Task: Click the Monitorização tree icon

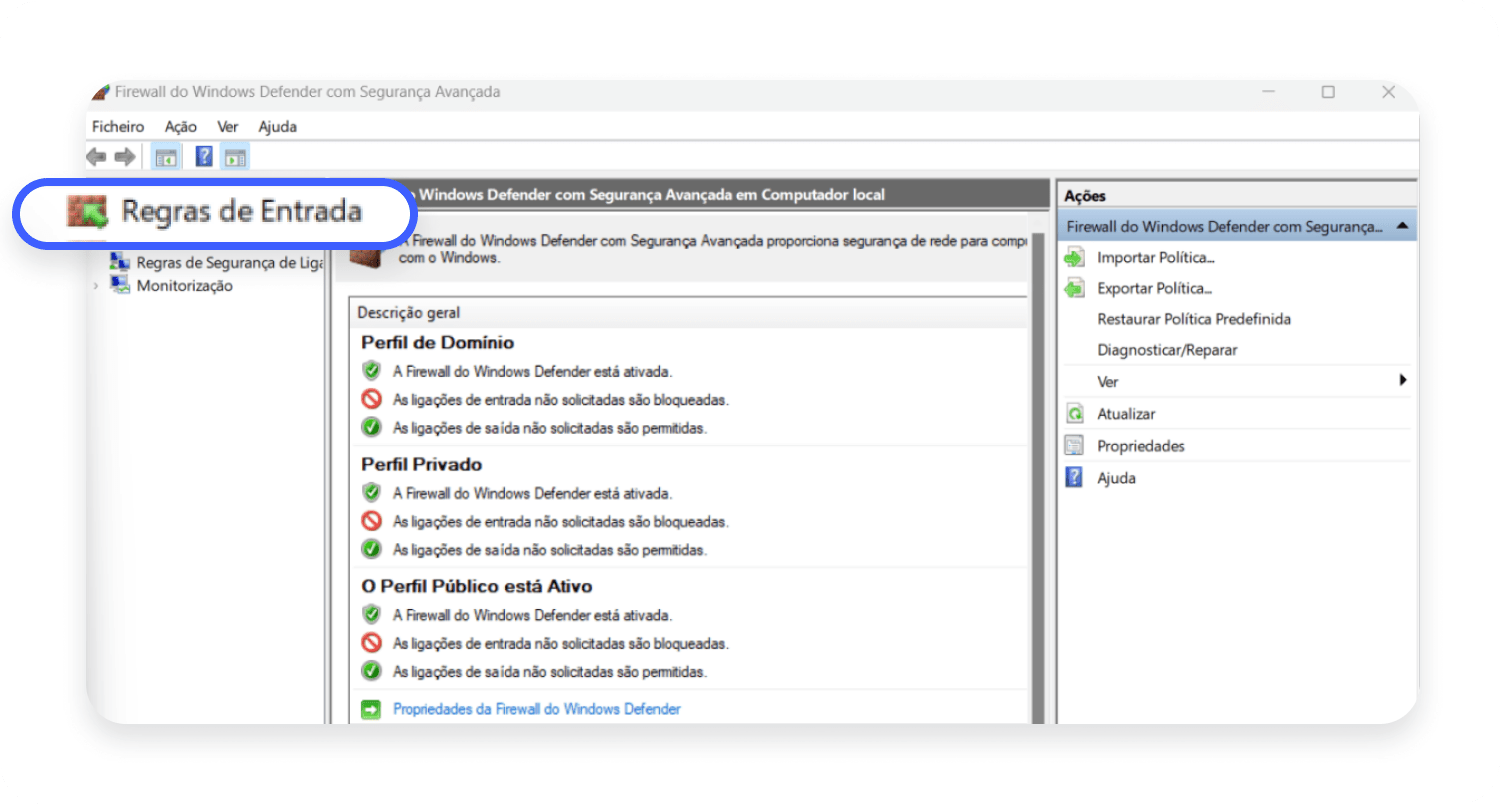Action: [120, 286]
